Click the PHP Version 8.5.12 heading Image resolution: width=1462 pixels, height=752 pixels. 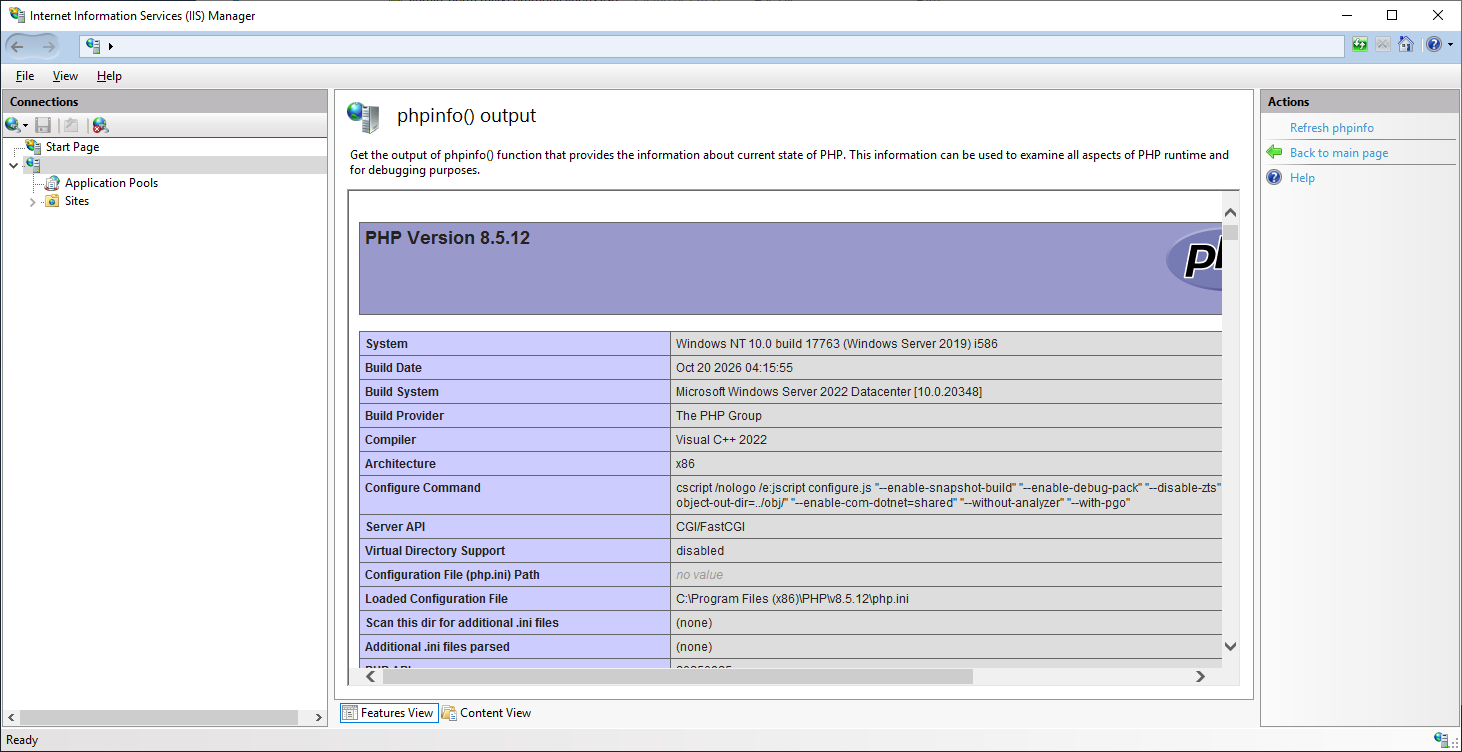point(447,238)
